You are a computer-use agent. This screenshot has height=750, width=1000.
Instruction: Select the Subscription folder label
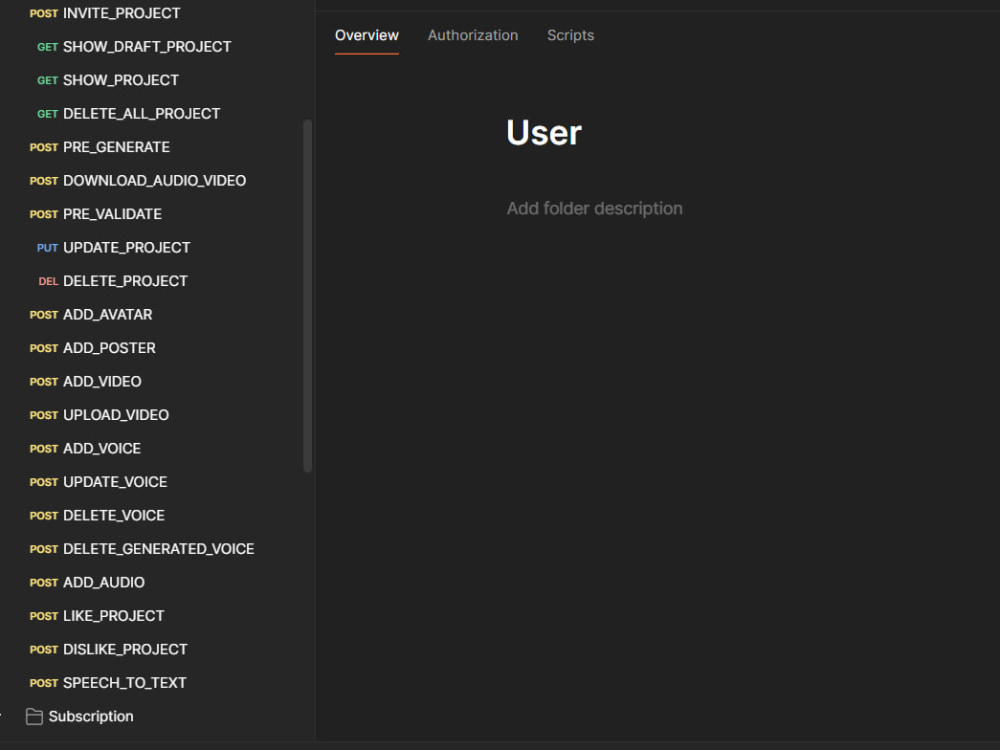[91, 716]
